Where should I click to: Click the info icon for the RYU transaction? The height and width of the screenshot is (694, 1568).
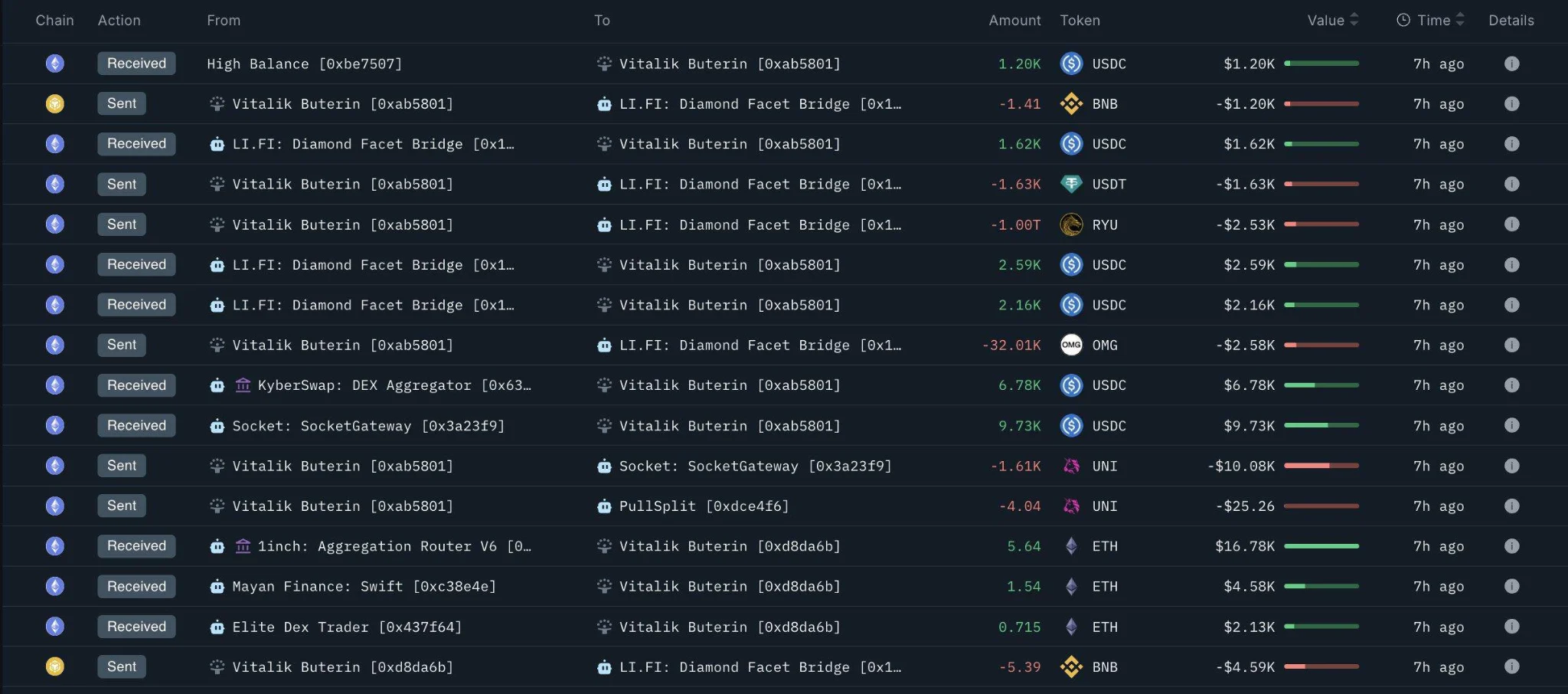point(1511,224)
